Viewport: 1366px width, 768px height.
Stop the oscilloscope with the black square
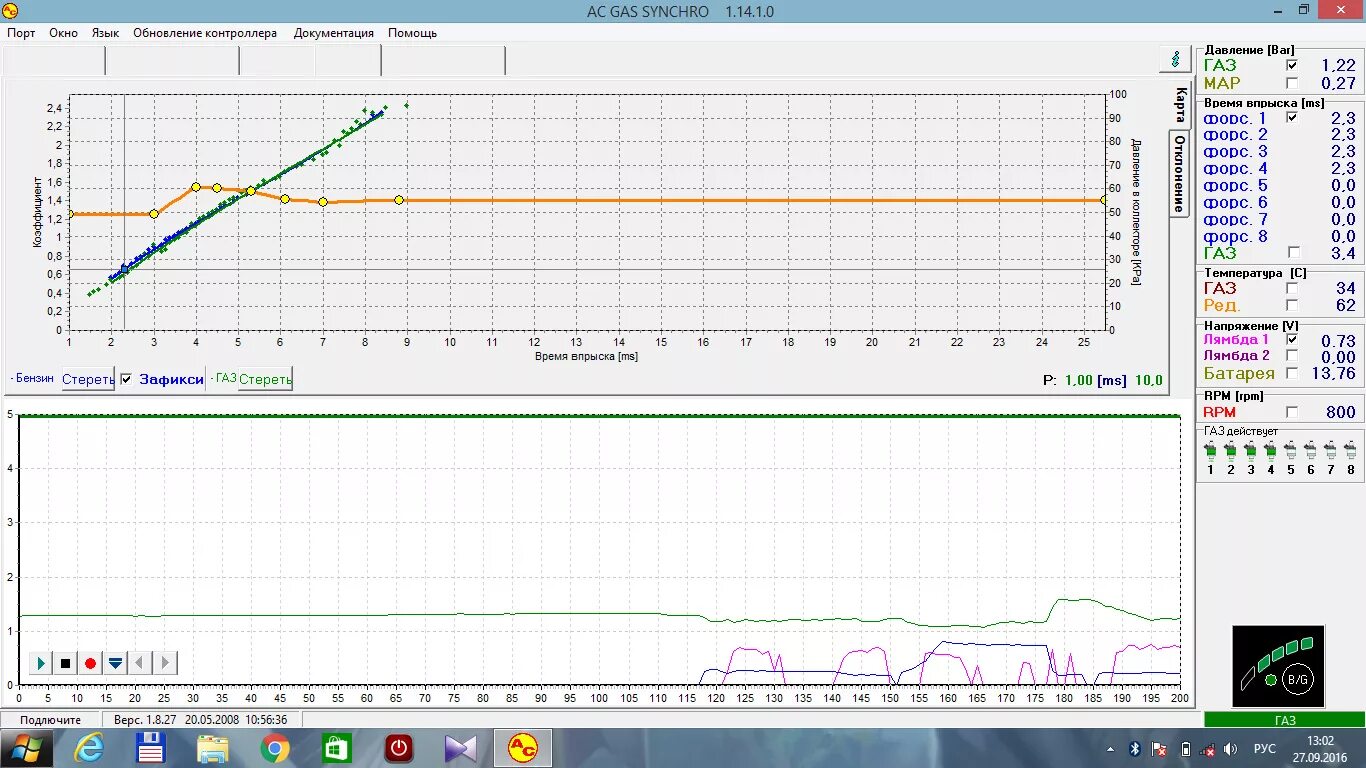(x=65, y=662)
